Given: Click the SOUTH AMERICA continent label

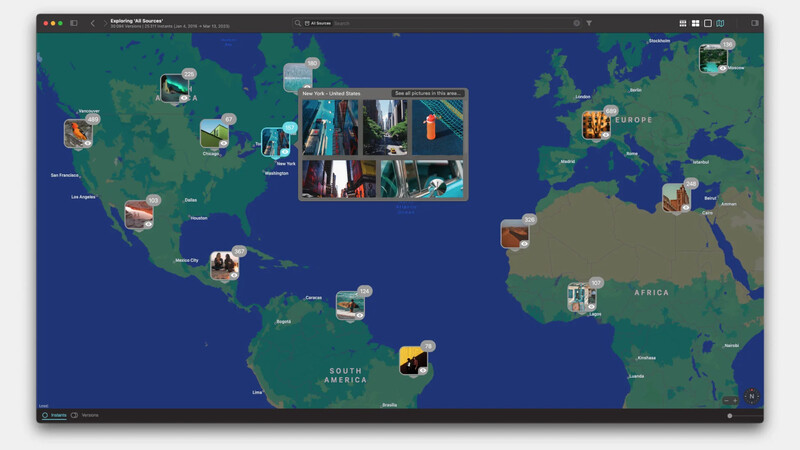Looking at the screenshot, I should (x=345, y=376).
